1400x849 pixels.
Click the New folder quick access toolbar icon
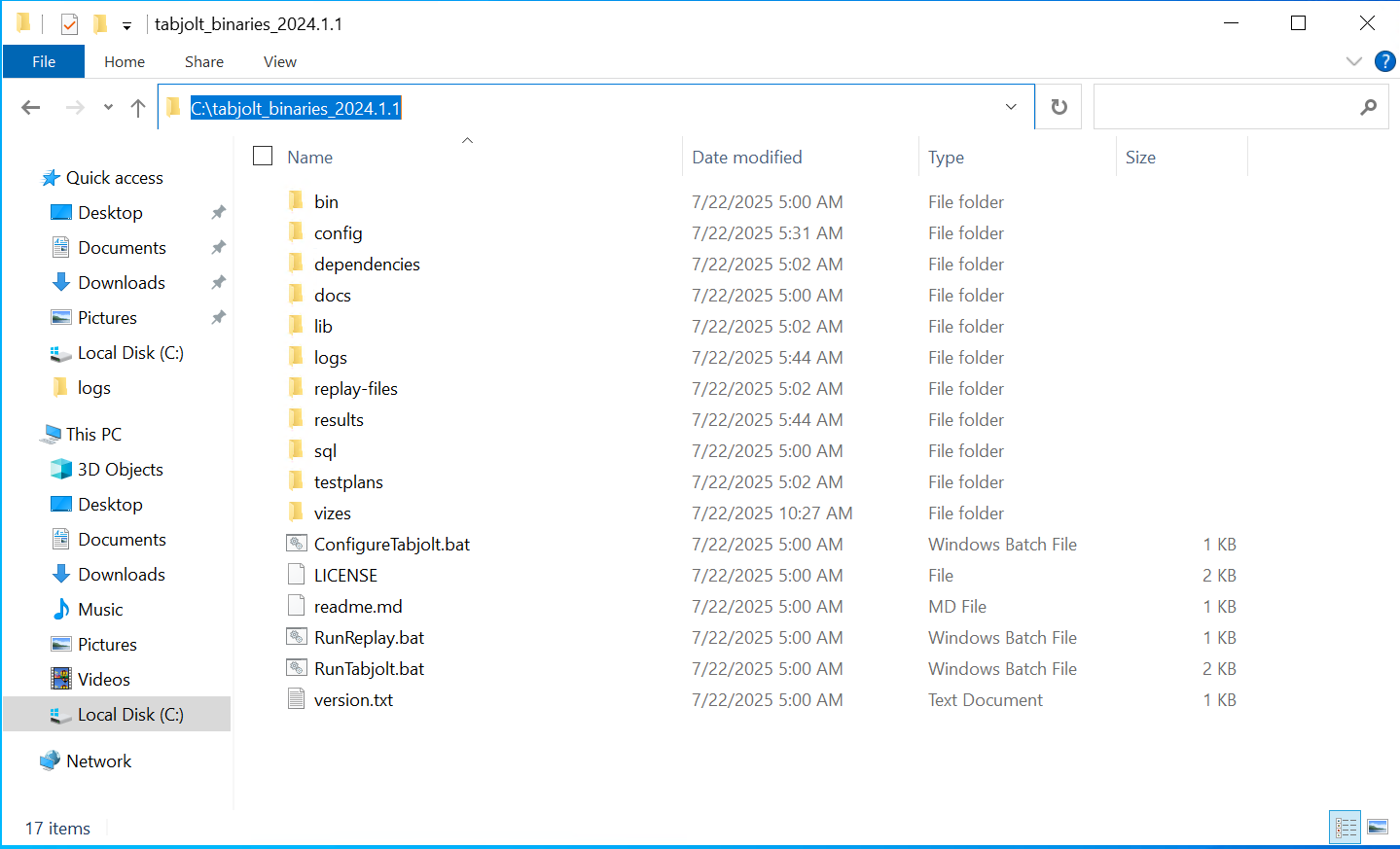tap(99, 24)
